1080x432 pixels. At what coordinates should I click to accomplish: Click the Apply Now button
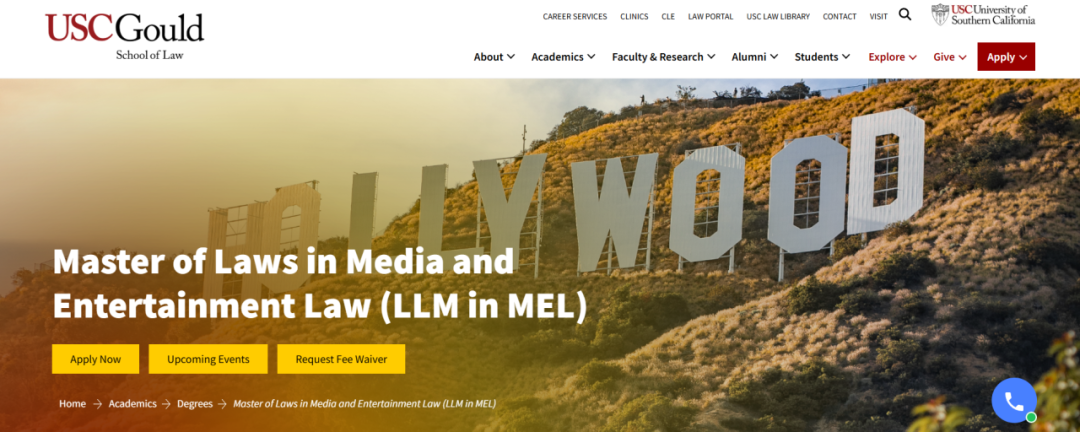[x=95, y=359]
